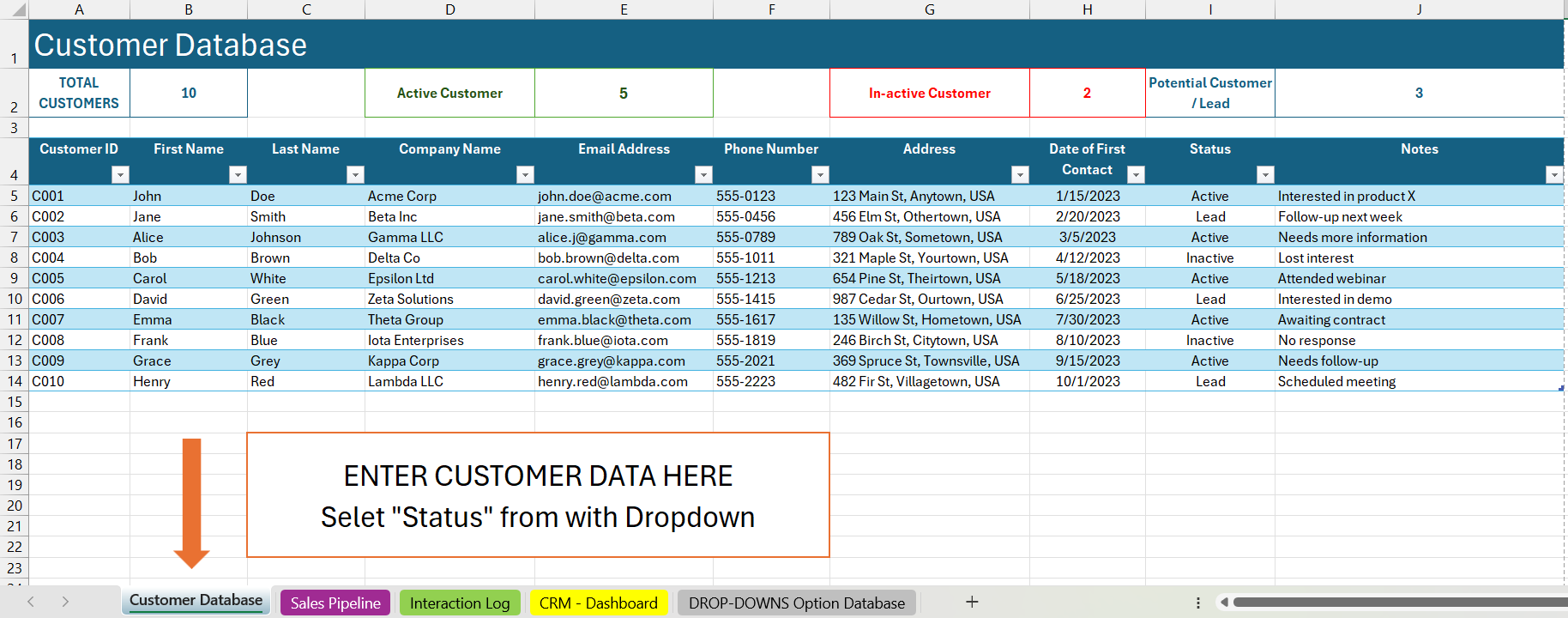
Task: Select the Potential Customer / Lead cell
Action: tap(1210, 93)
